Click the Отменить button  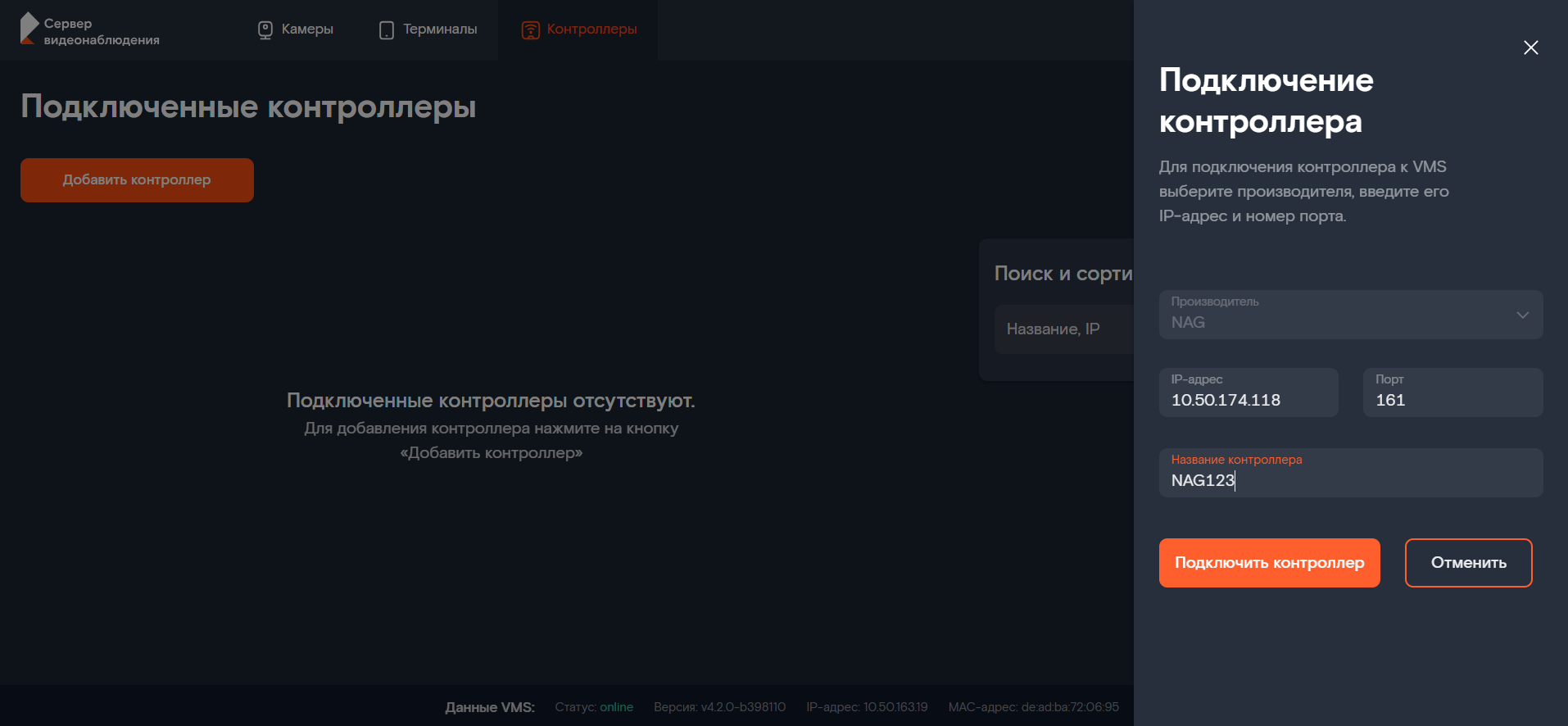click(x=1468, y=563)
